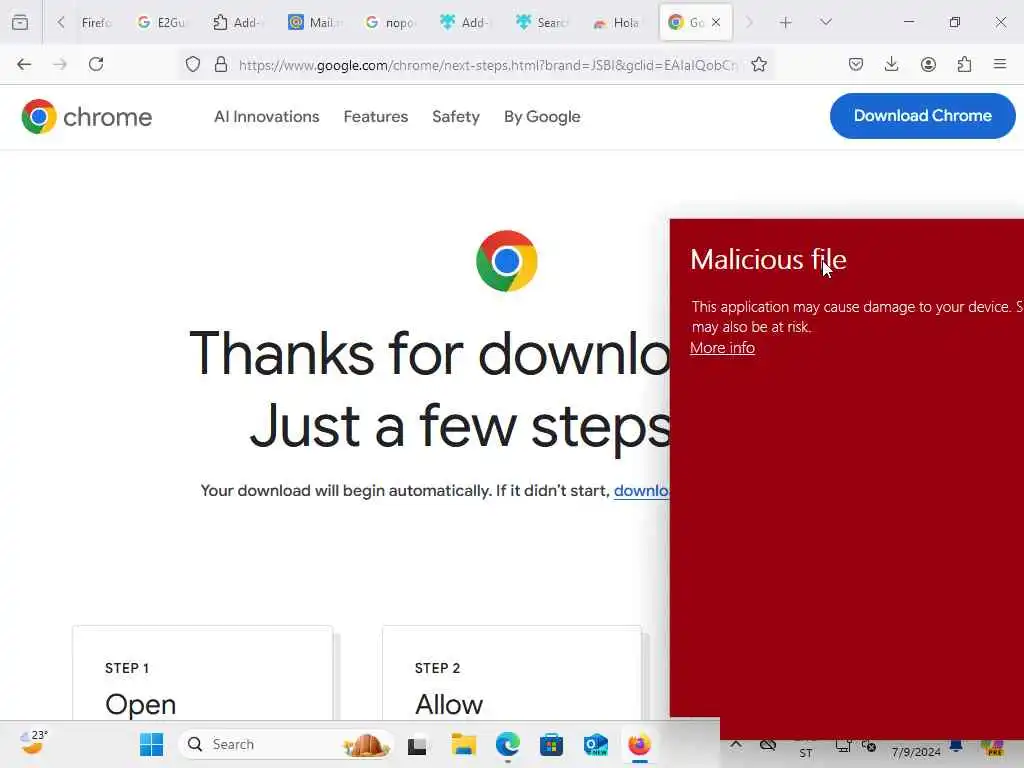Image resolution: width=1024 pixels, height=768 pixels.
Task: Click the STEP 2 Allow card
Action: tap(512, 673)
